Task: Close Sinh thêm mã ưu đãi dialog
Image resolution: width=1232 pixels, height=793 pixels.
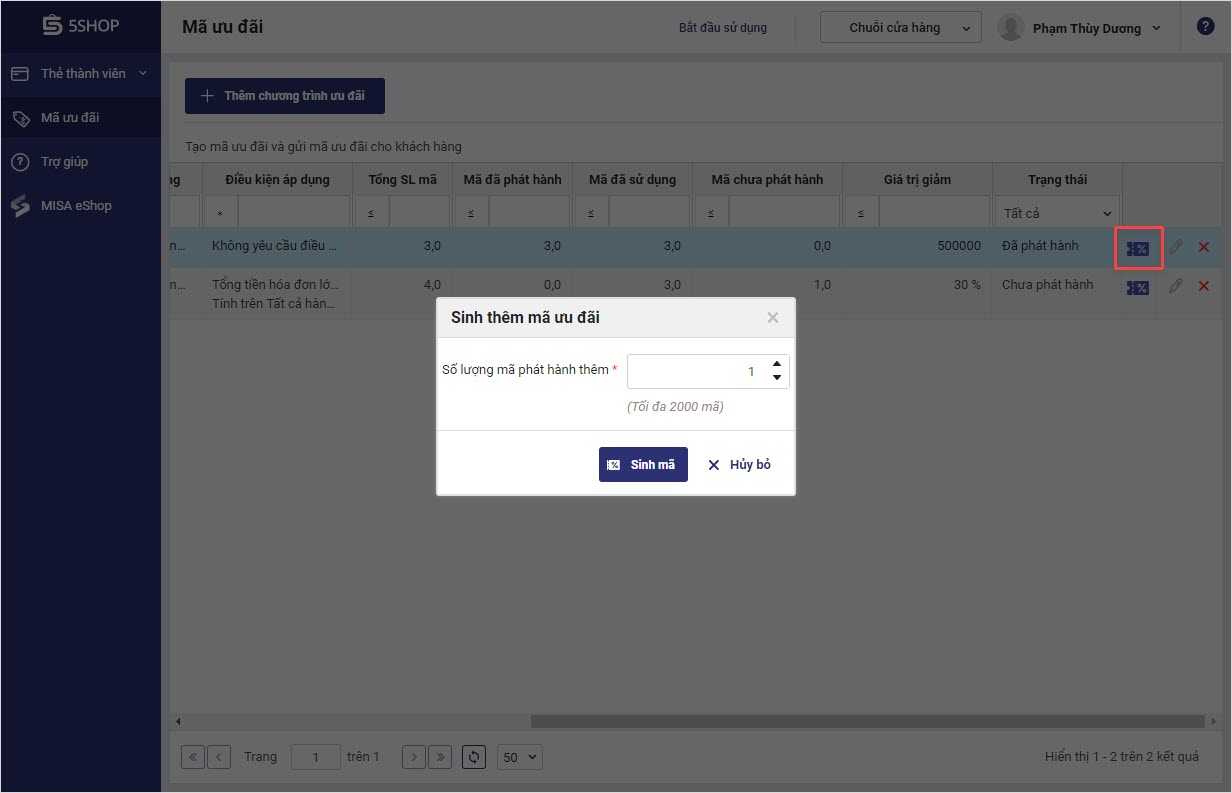Action: (x=772, y=318)
